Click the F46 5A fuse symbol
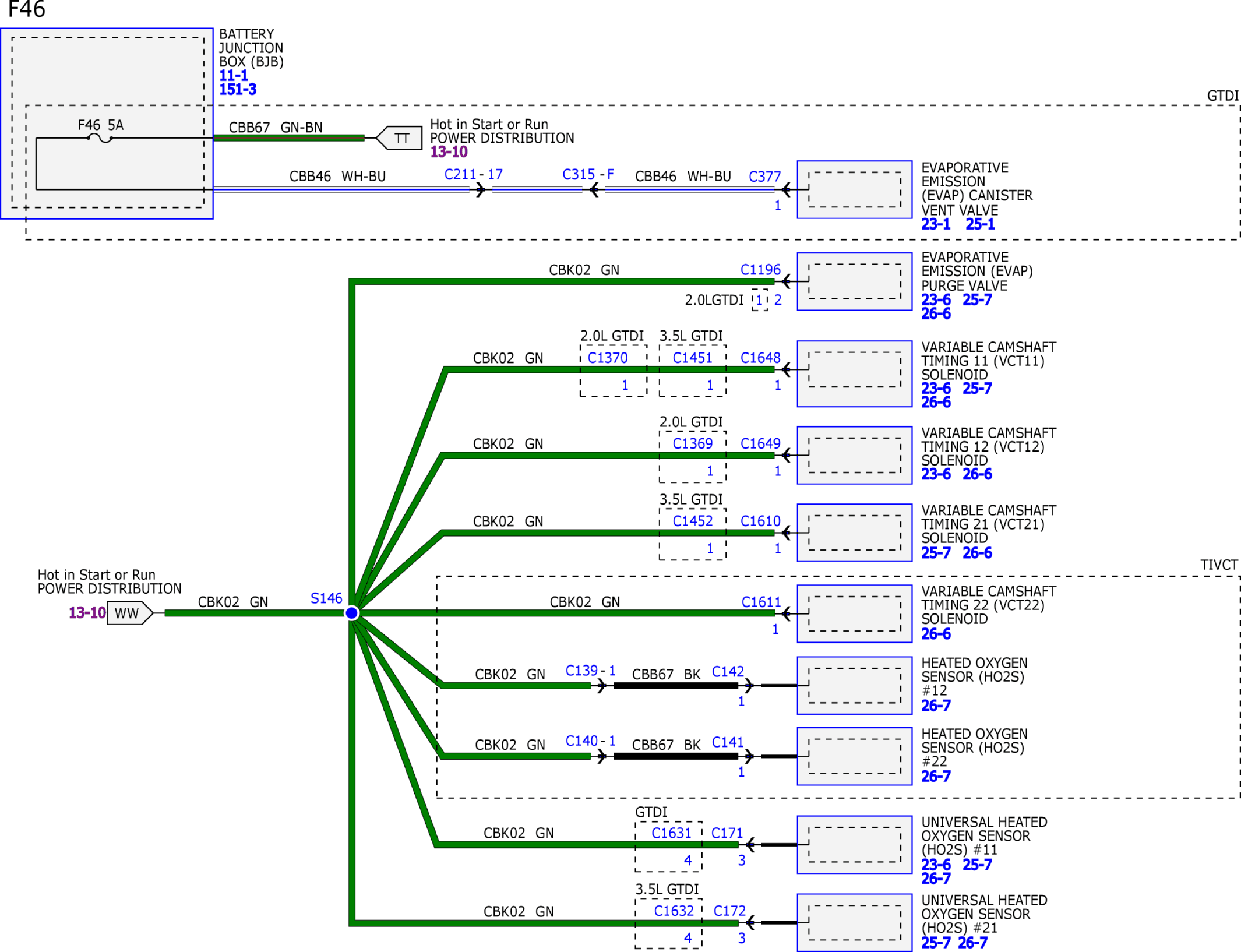 tap(100, 138)
